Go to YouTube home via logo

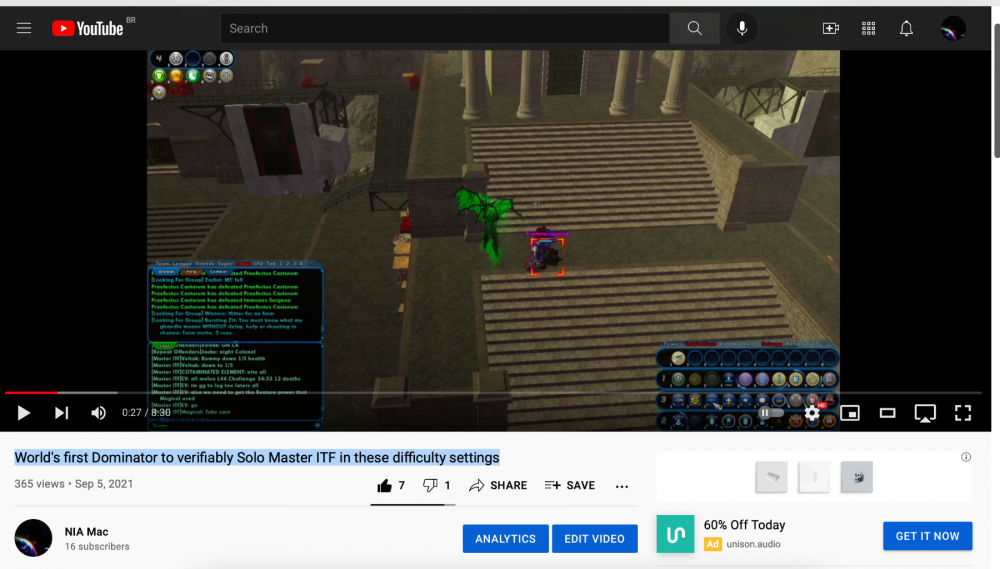87,28
